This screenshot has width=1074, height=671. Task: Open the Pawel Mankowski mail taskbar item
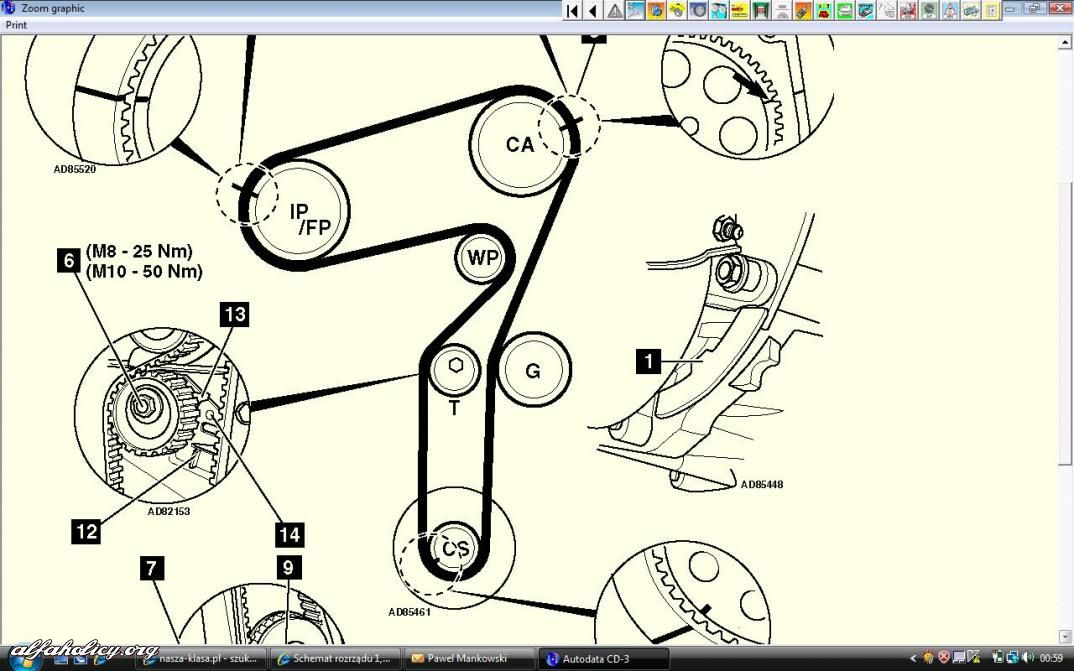click(468, 659)
